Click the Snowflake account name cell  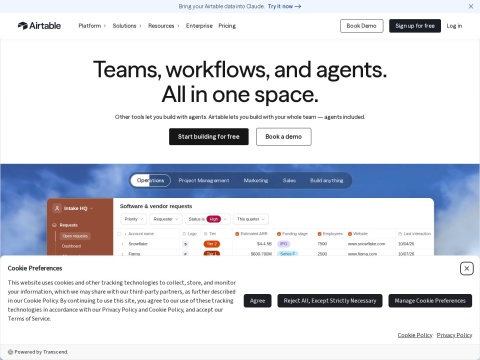(x=138, y=244)
